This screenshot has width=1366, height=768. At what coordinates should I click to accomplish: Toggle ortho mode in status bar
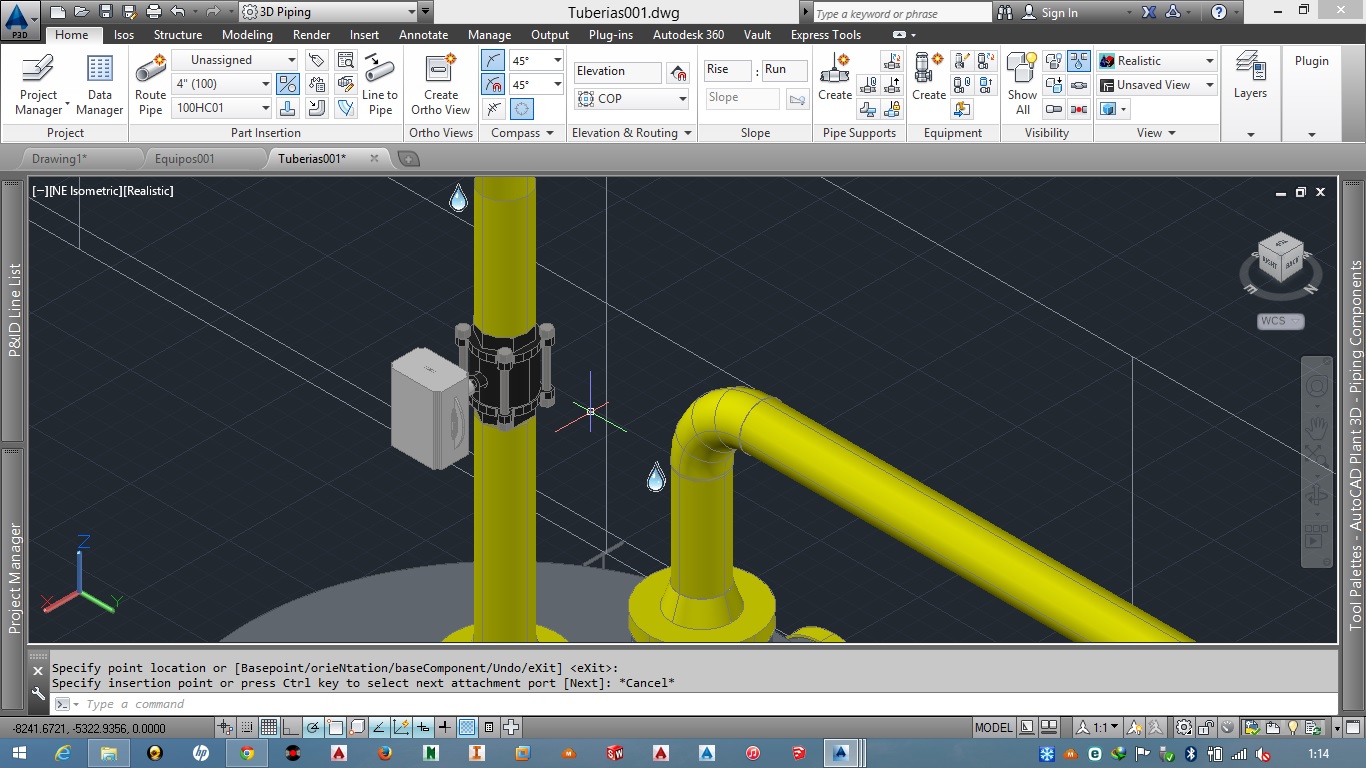click(x=291, y=727)
